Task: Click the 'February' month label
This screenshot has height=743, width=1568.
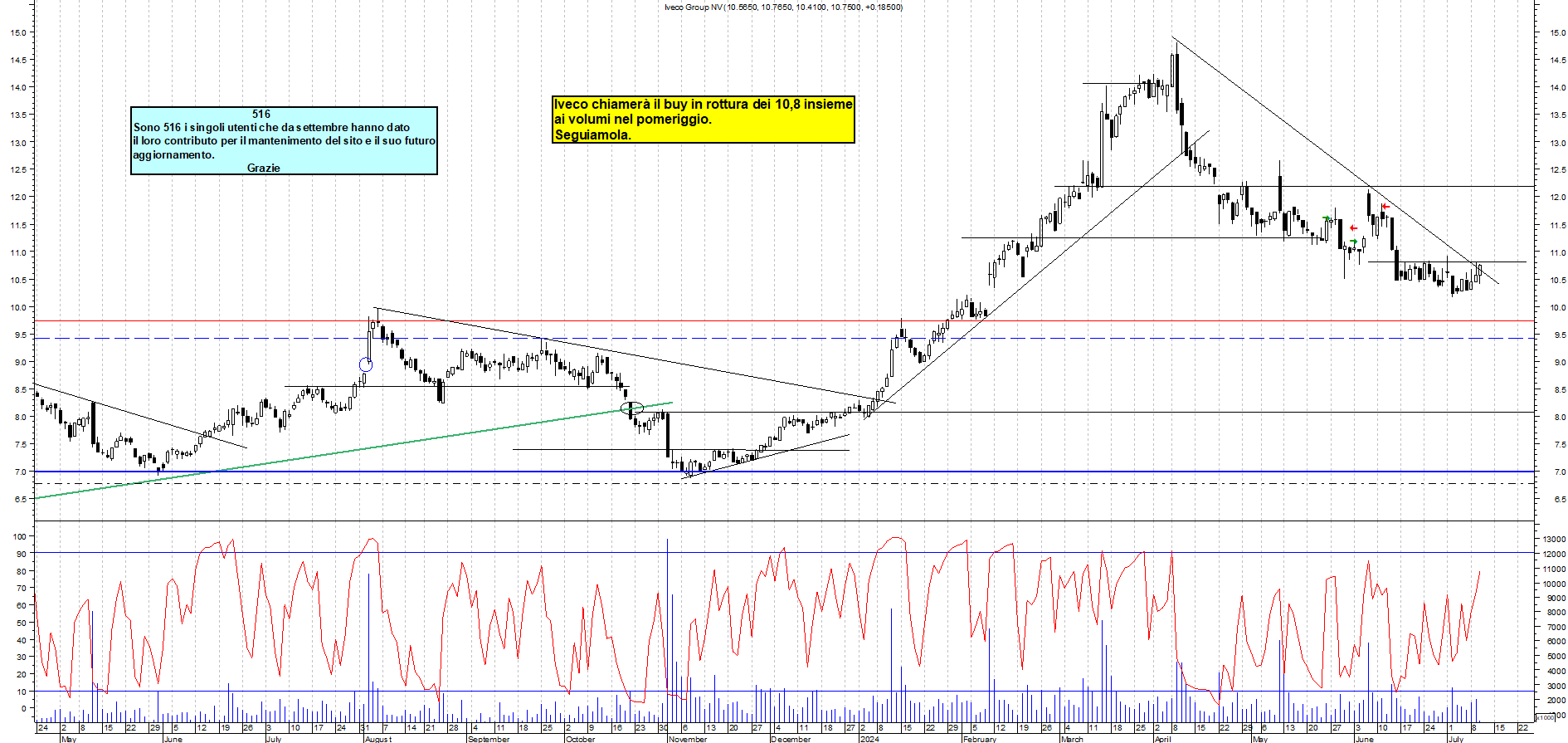Action: pos(980,739)
